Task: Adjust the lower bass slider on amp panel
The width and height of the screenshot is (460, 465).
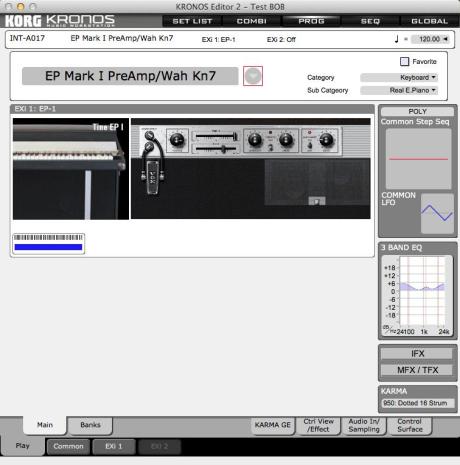Action: point(217,149)
